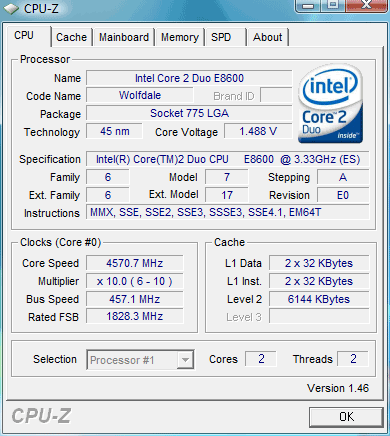Click the Processor #1 combo box
The width and height of the screenshot is (390, 436).
point(140,360)
